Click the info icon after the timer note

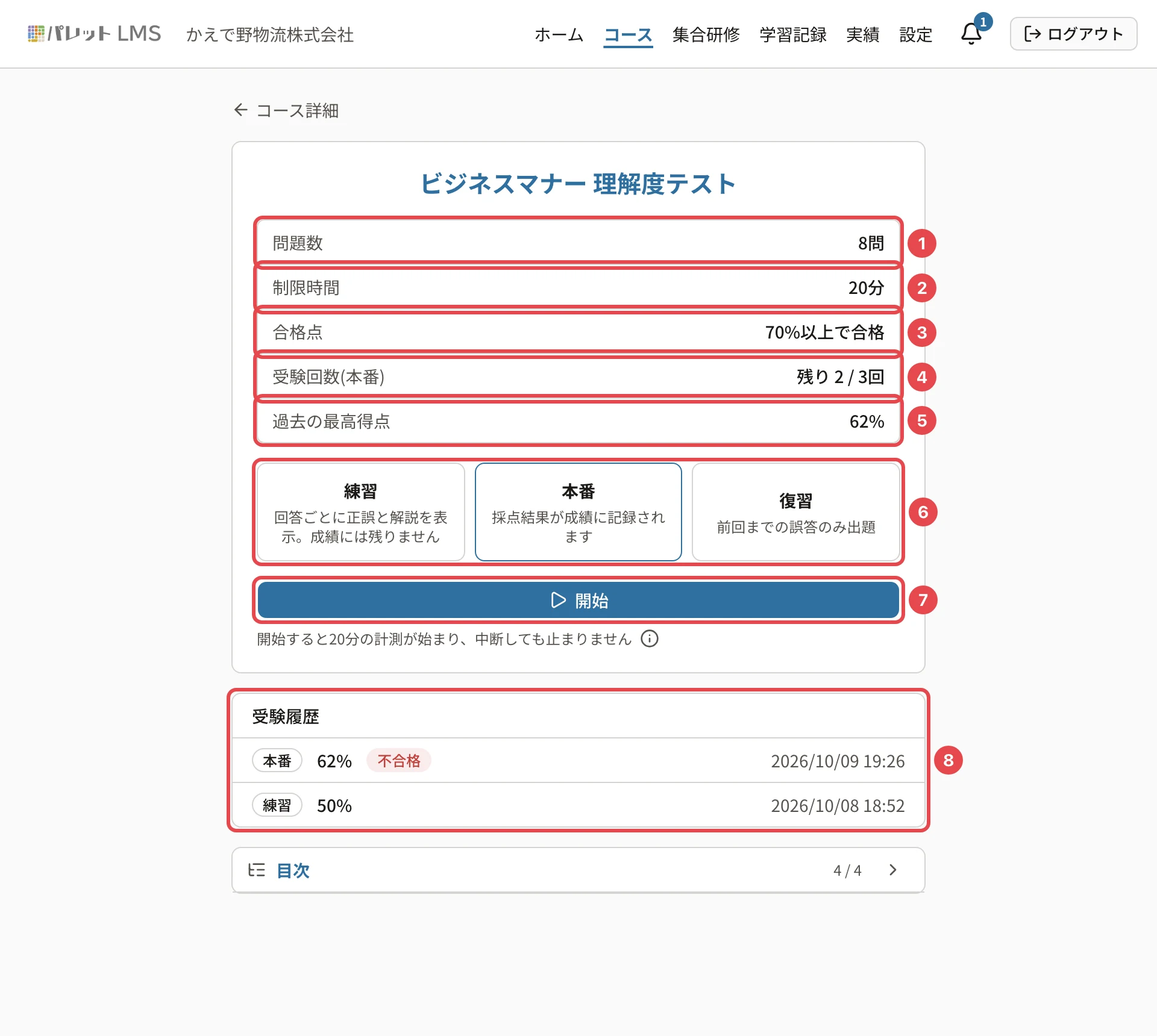point(649,638)
